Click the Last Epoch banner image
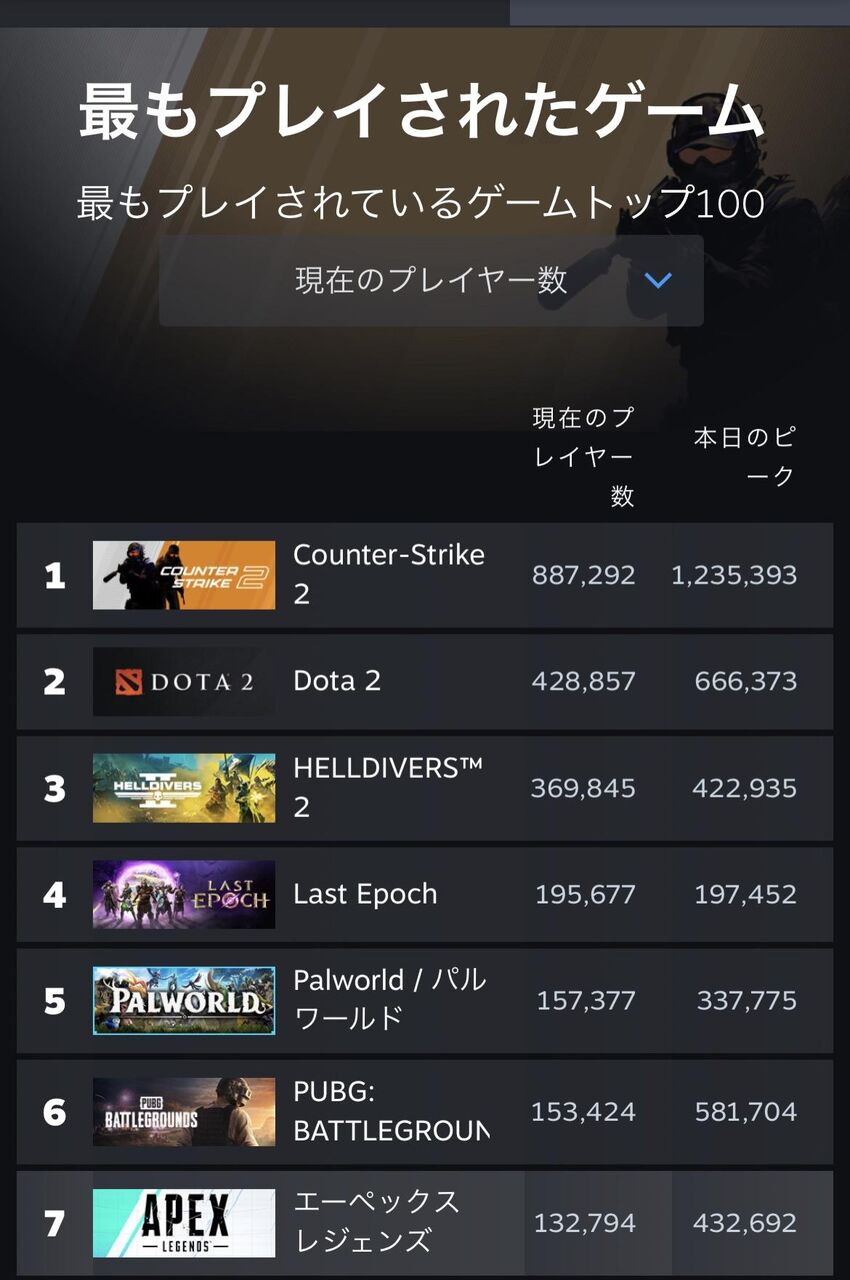The height and width of the screenshot is (1280, 850). point(184,894)
